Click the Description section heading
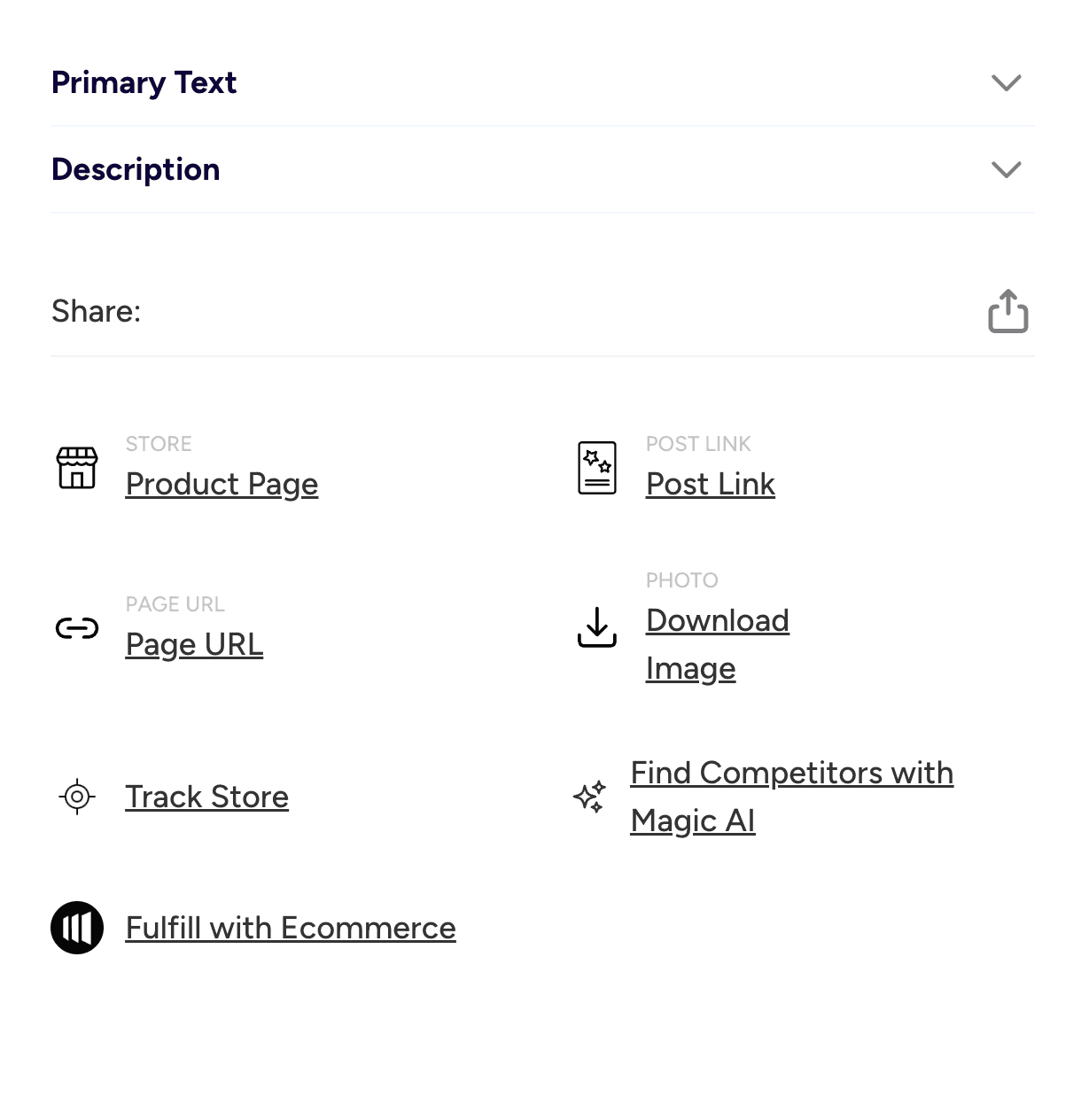 tap(136, 169)
